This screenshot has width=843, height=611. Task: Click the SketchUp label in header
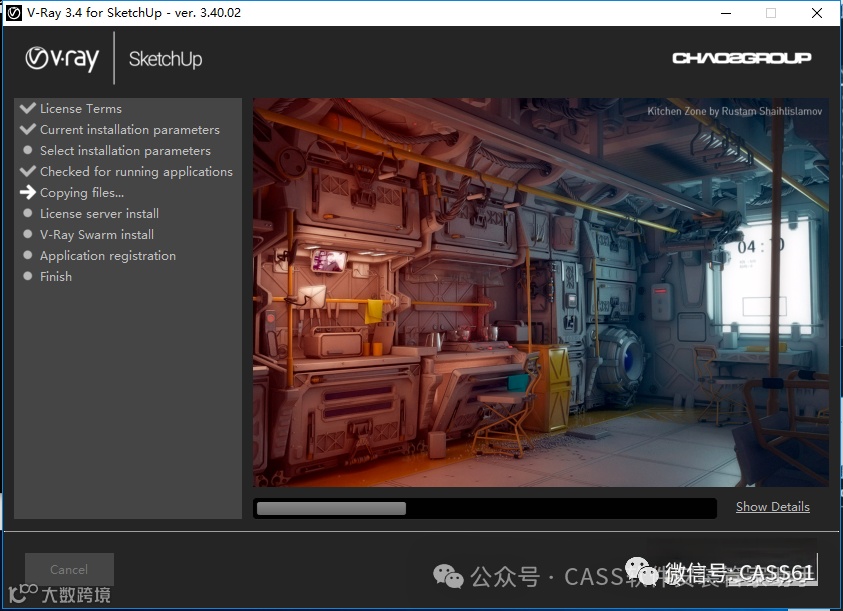coord(165,59)
